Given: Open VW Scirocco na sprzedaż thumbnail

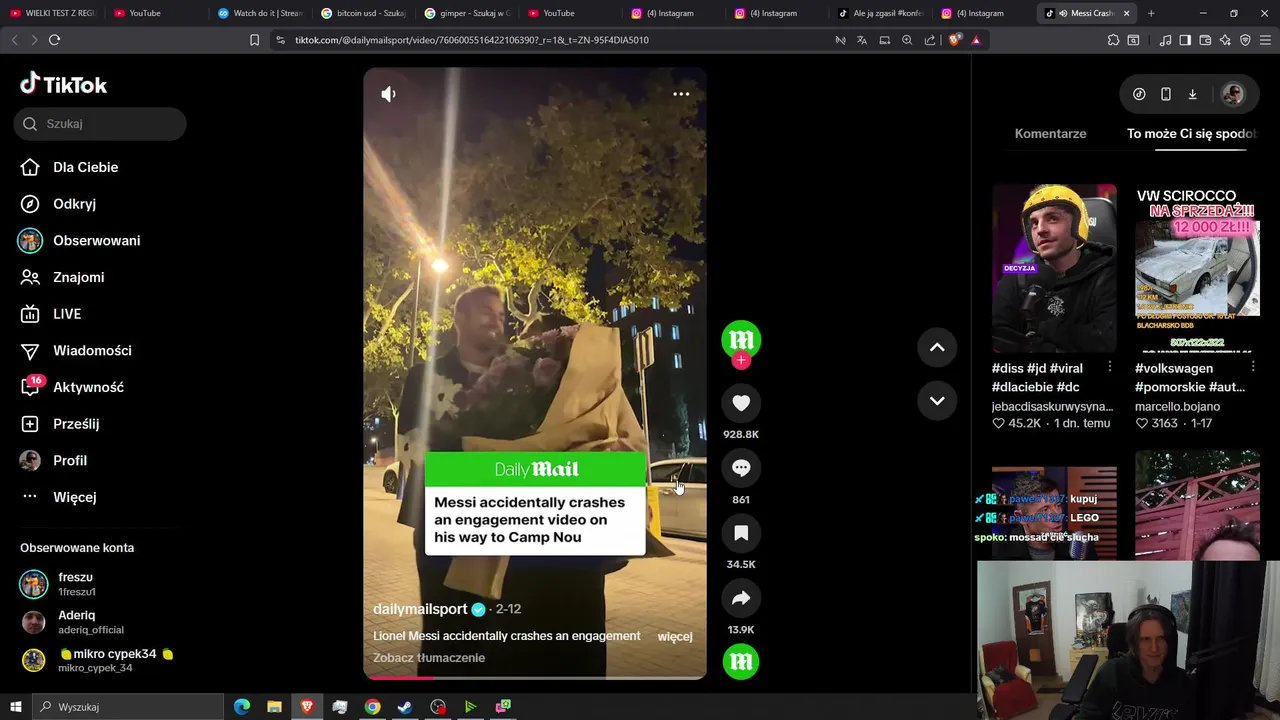Looking at the screenshot, I should pos(1197,268).
